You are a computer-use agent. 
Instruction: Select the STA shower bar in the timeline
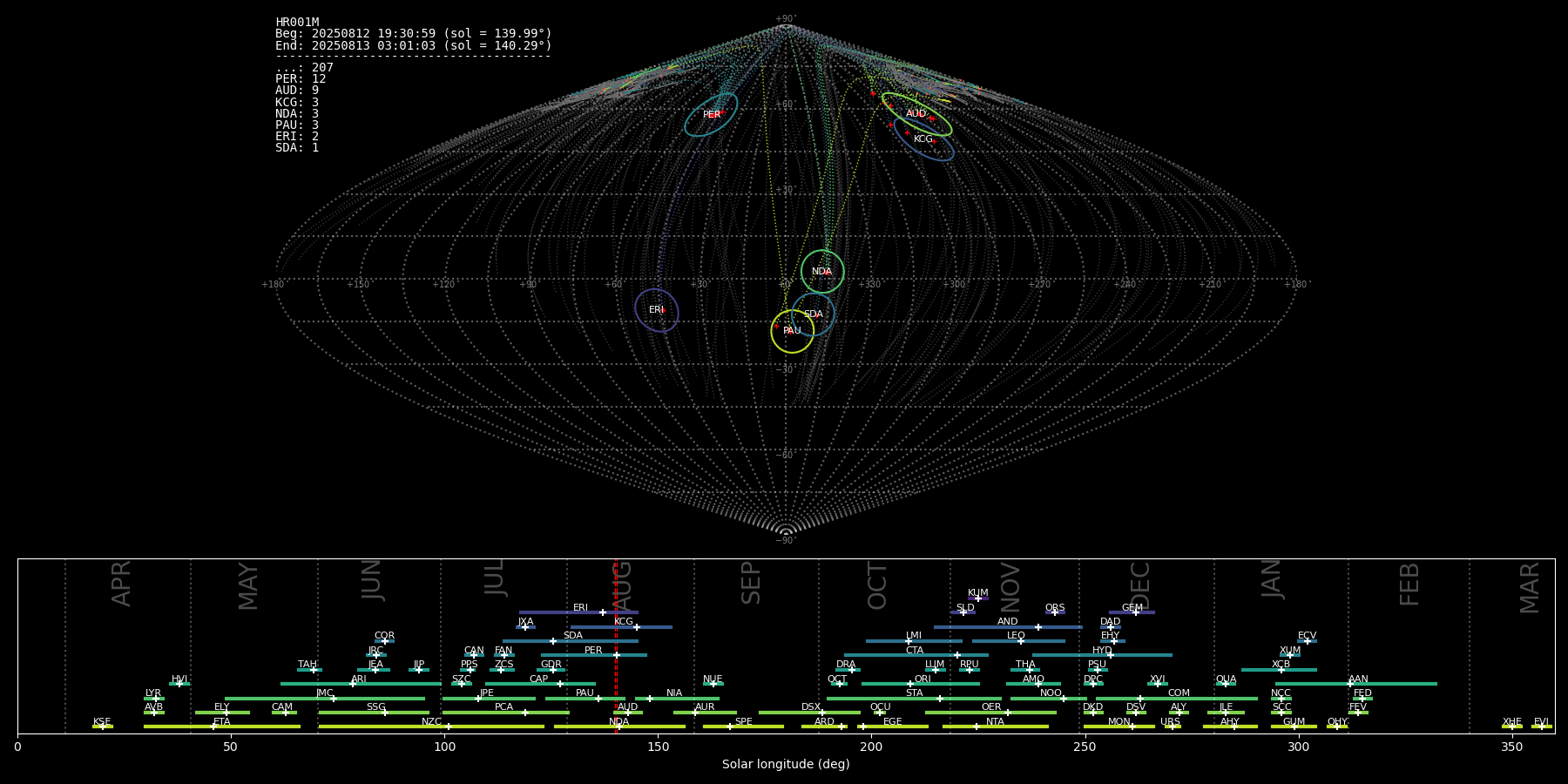914,698
